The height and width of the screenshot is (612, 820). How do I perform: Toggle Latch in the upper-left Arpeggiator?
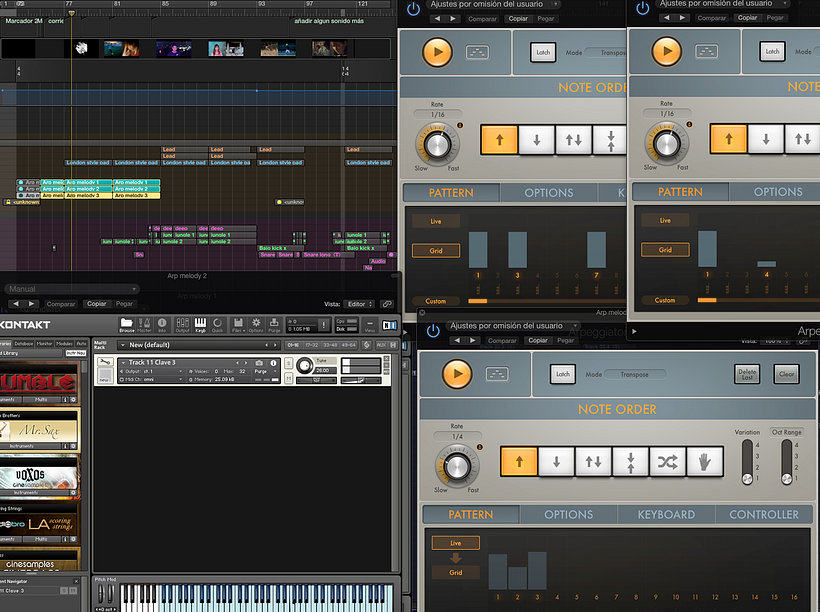pyautogui.click(x=543, y=52)
